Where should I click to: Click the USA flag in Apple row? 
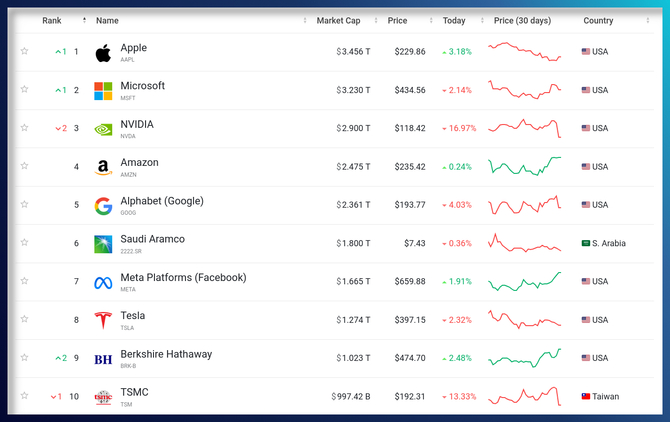[586, 52]
